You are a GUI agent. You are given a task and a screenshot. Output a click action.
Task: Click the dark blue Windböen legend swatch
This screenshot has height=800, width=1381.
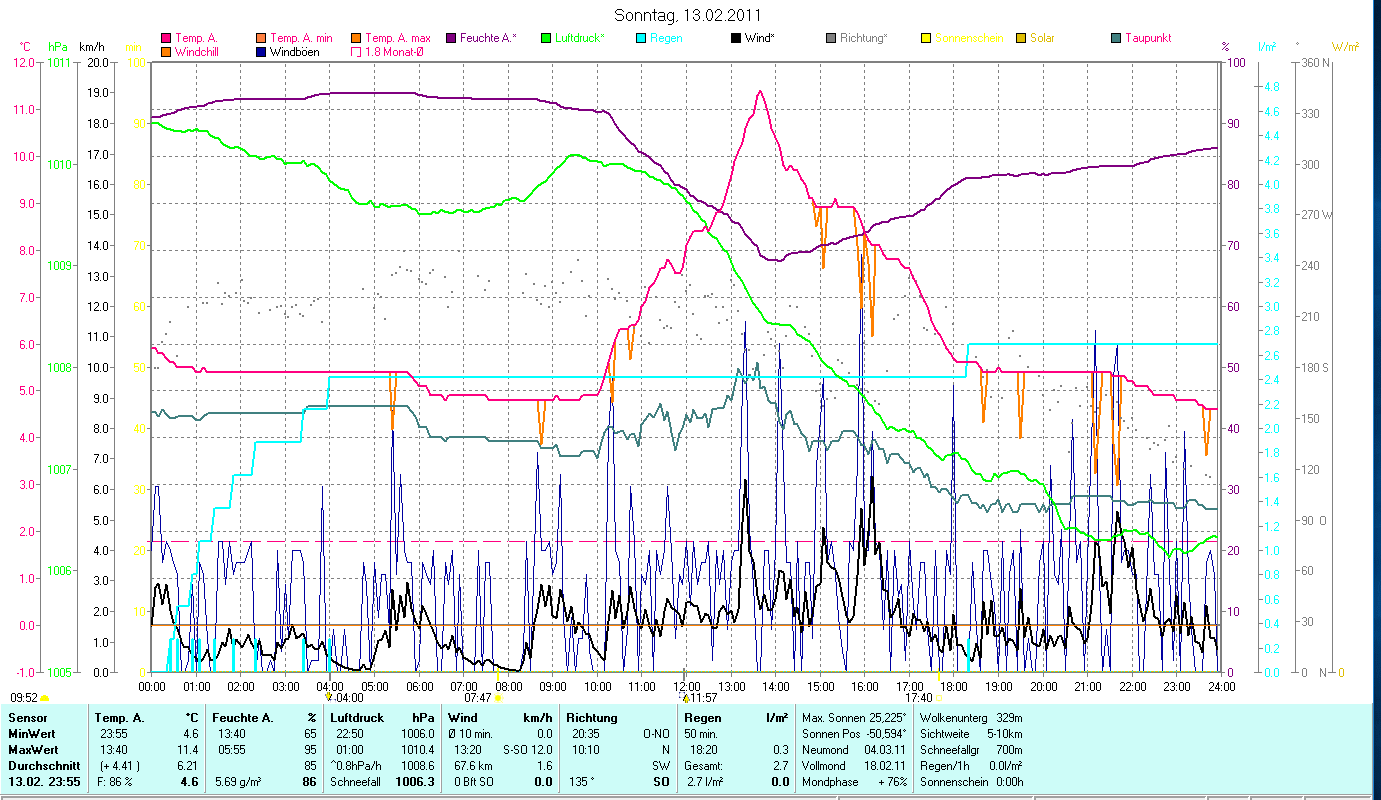(262, 51)
